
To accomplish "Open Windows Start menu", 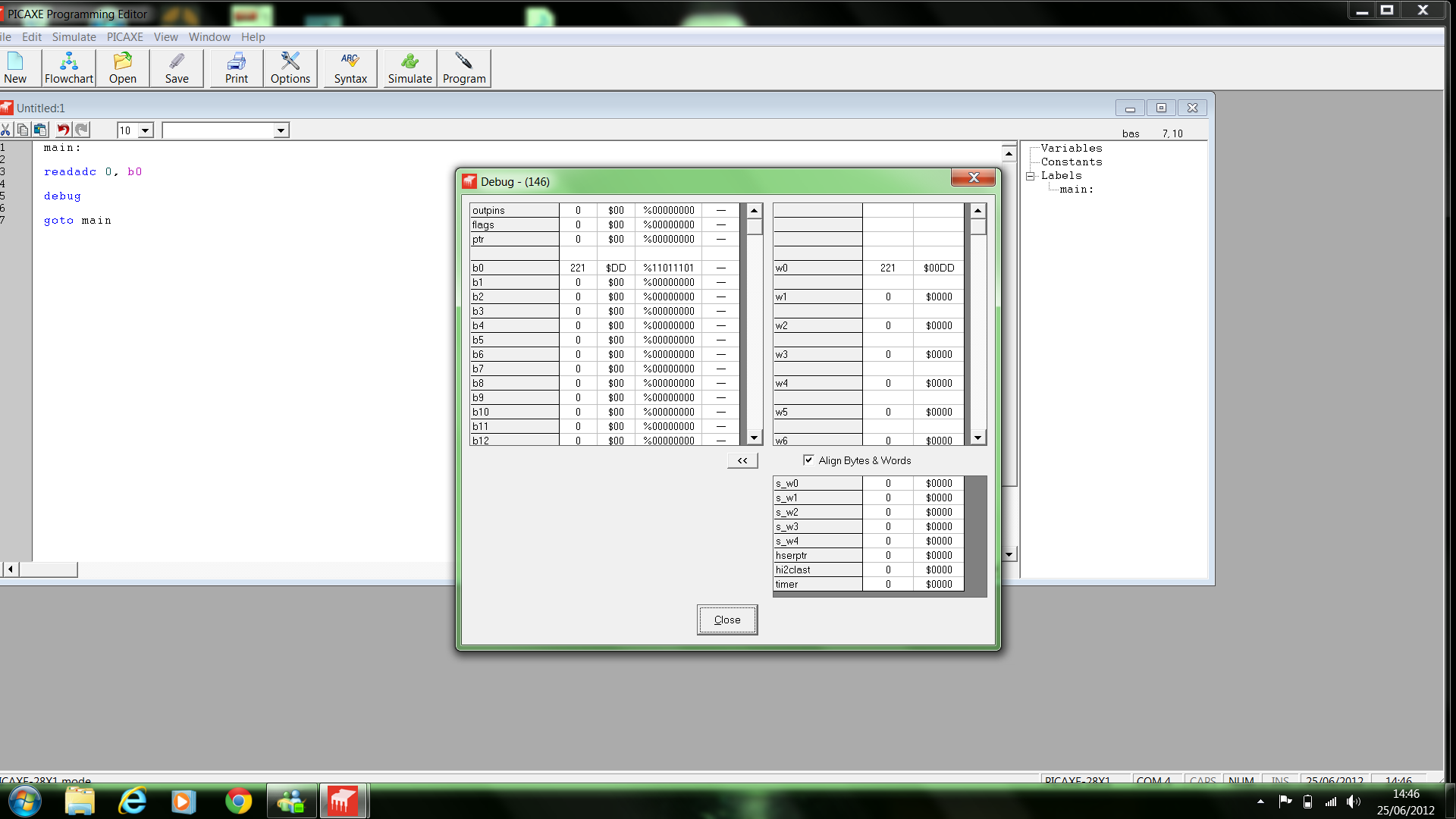I will click(x=25, y=802).
